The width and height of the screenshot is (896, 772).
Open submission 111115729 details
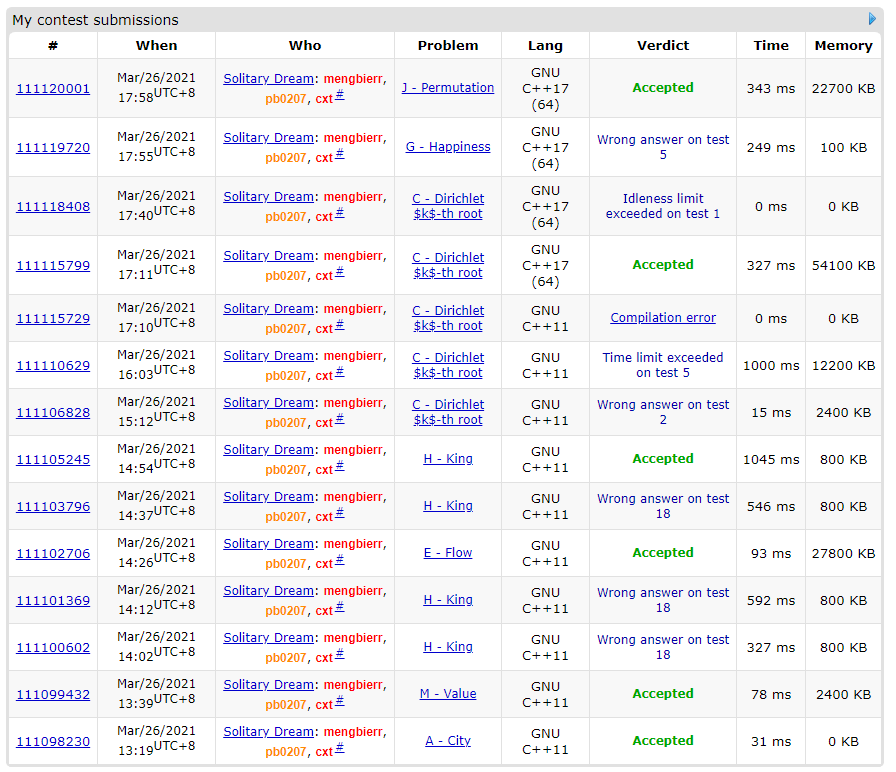coord(53,318)
